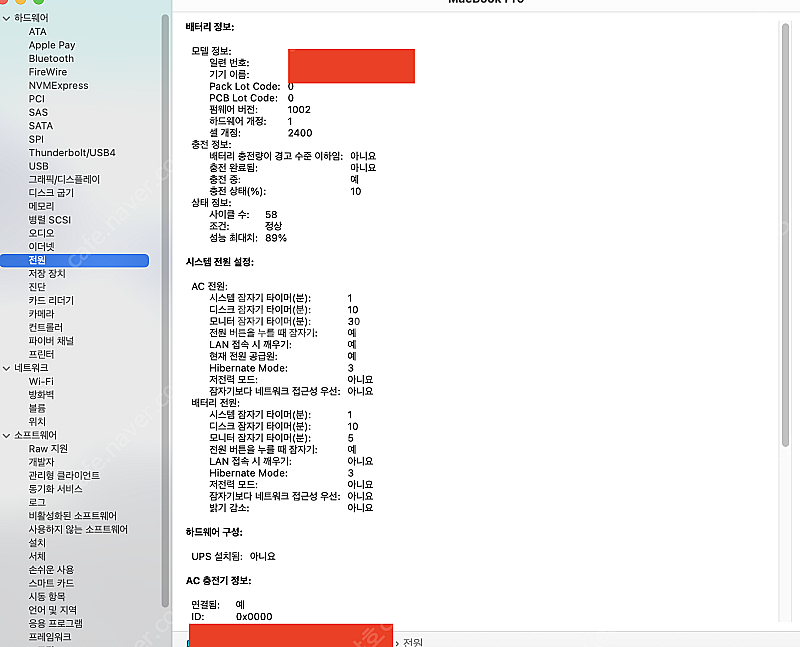This screenshot has height=647, width=800.
Task: Select 컨트롤러 in the sidebar
Action: point(45,327)
